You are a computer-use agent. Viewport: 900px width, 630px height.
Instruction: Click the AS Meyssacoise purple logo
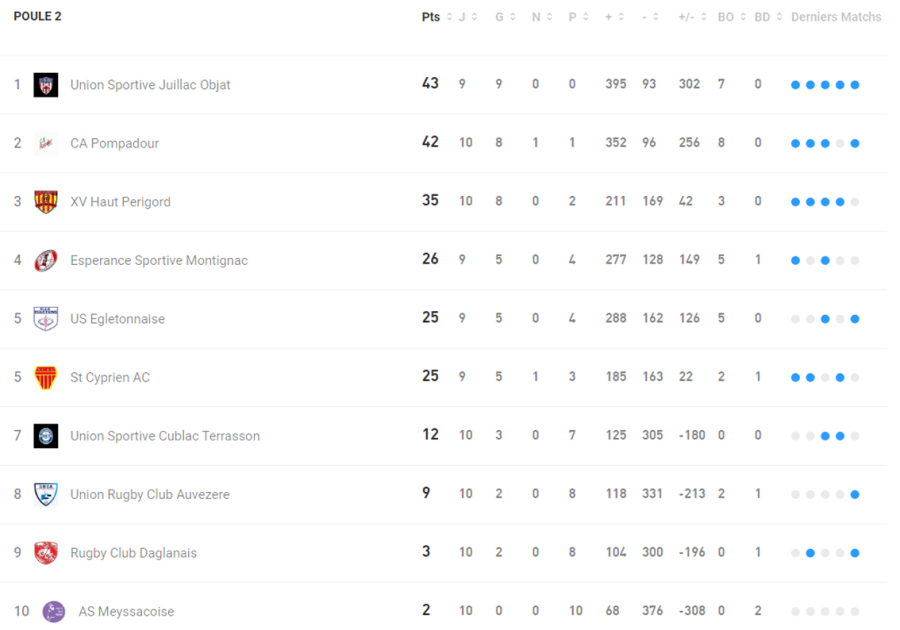point(54,611)
